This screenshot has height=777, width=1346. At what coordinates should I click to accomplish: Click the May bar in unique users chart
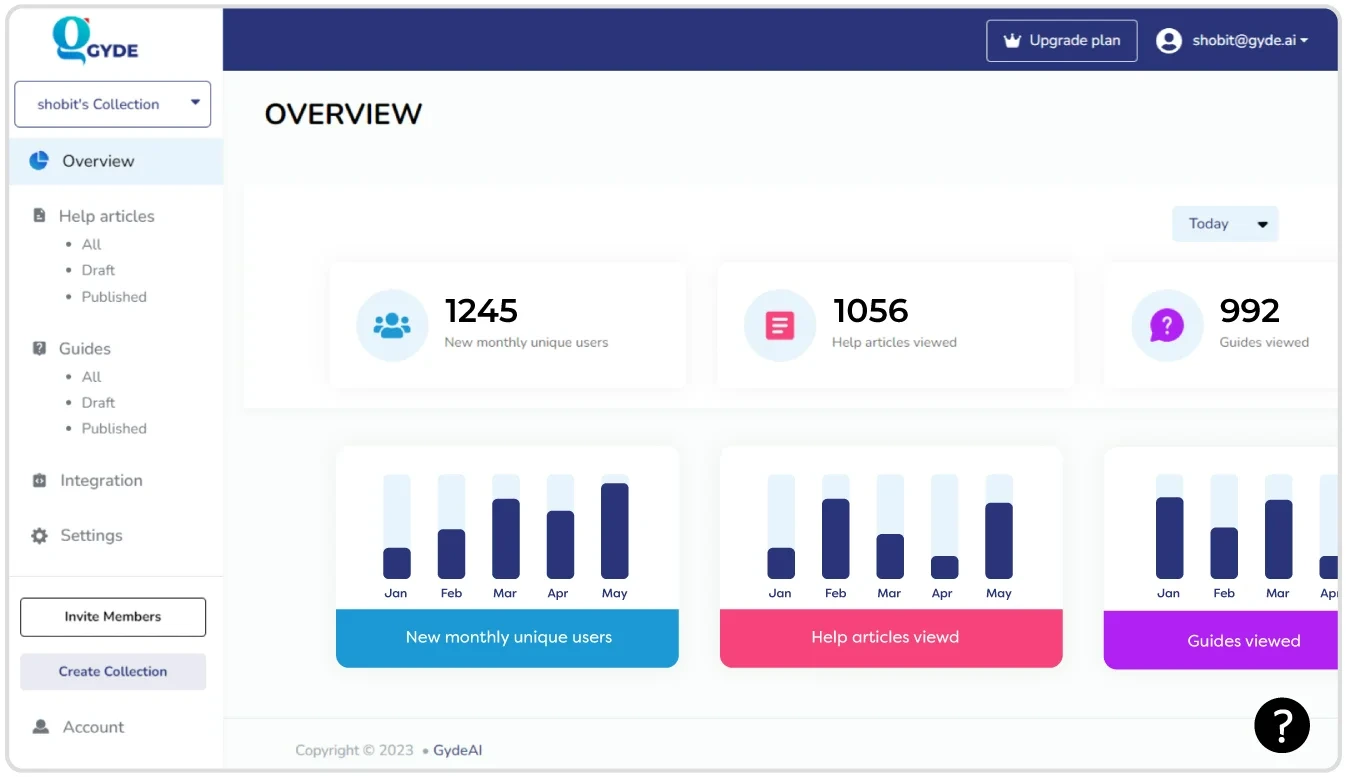coord(614,531)
